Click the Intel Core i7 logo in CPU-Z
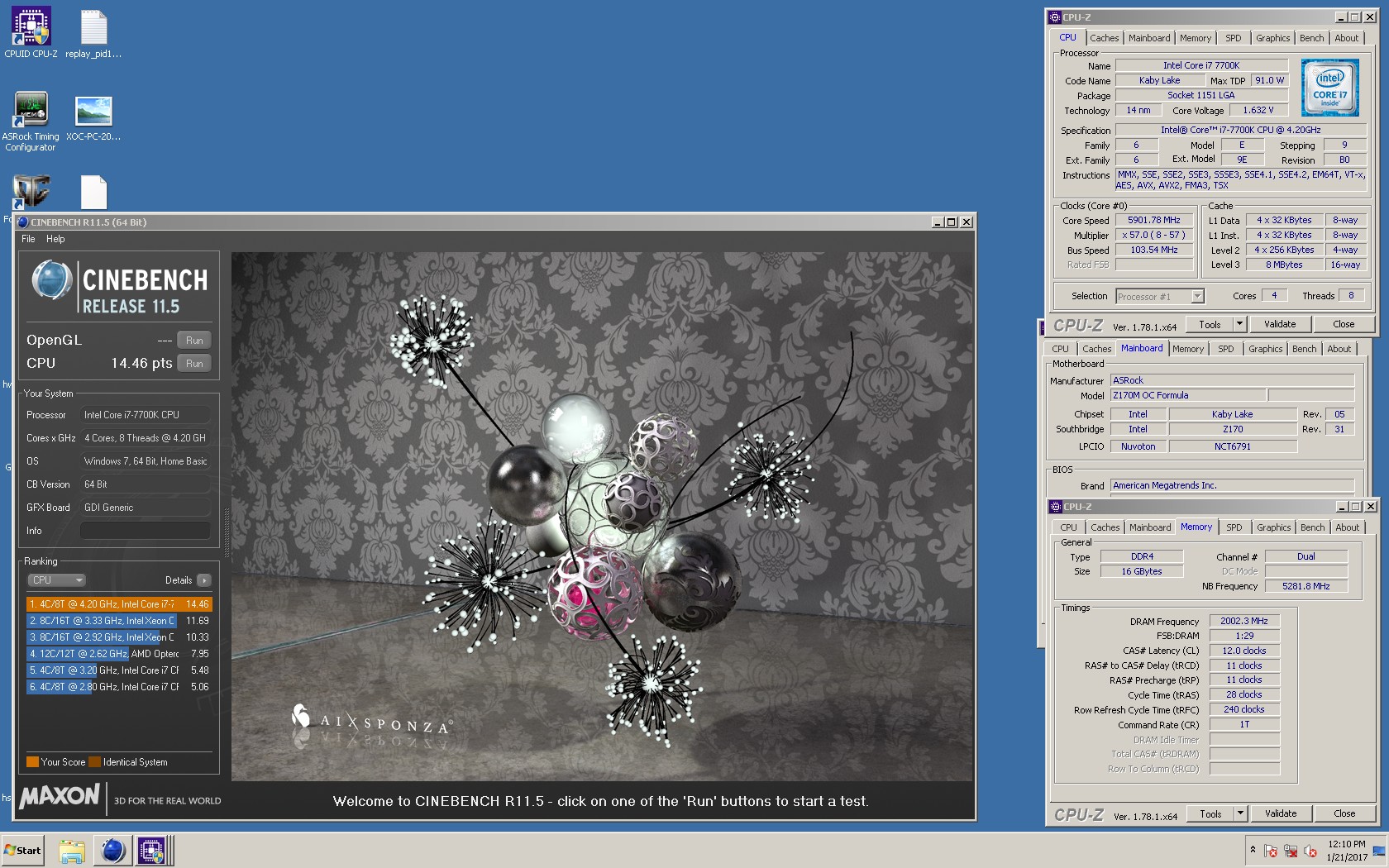 (1329, 88)
